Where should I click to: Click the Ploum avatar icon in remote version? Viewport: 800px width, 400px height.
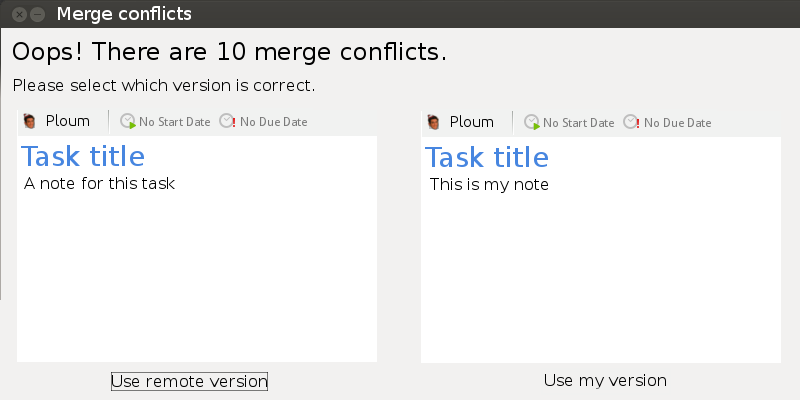click(30, 122)
